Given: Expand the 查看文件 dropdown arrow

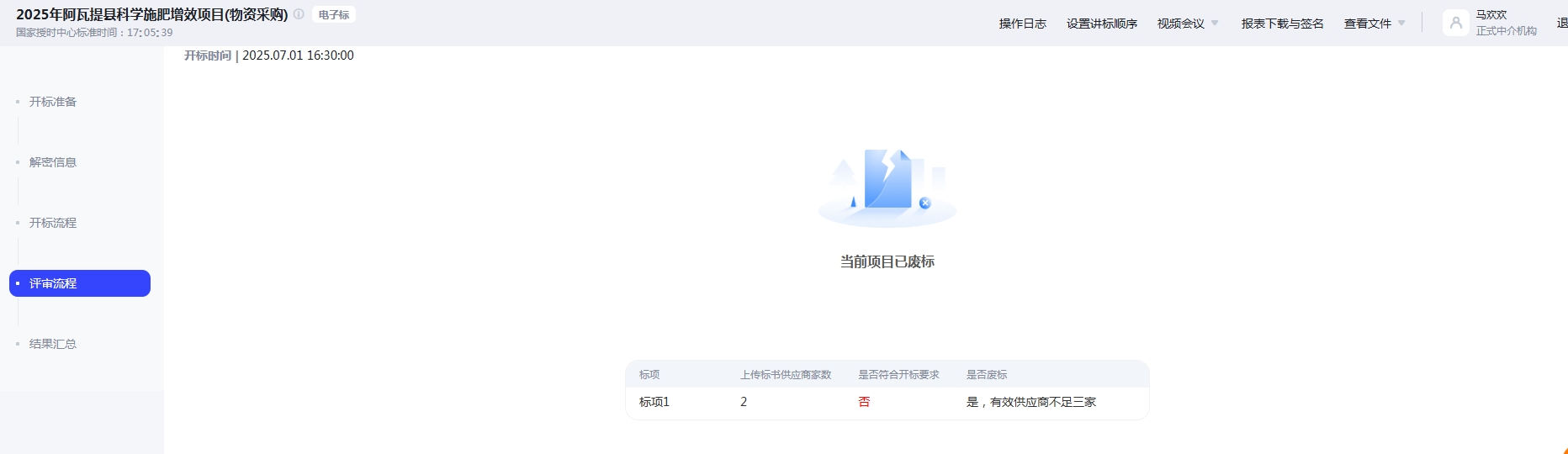Looking at the screenshot, I should click(x=1401, y=24).
